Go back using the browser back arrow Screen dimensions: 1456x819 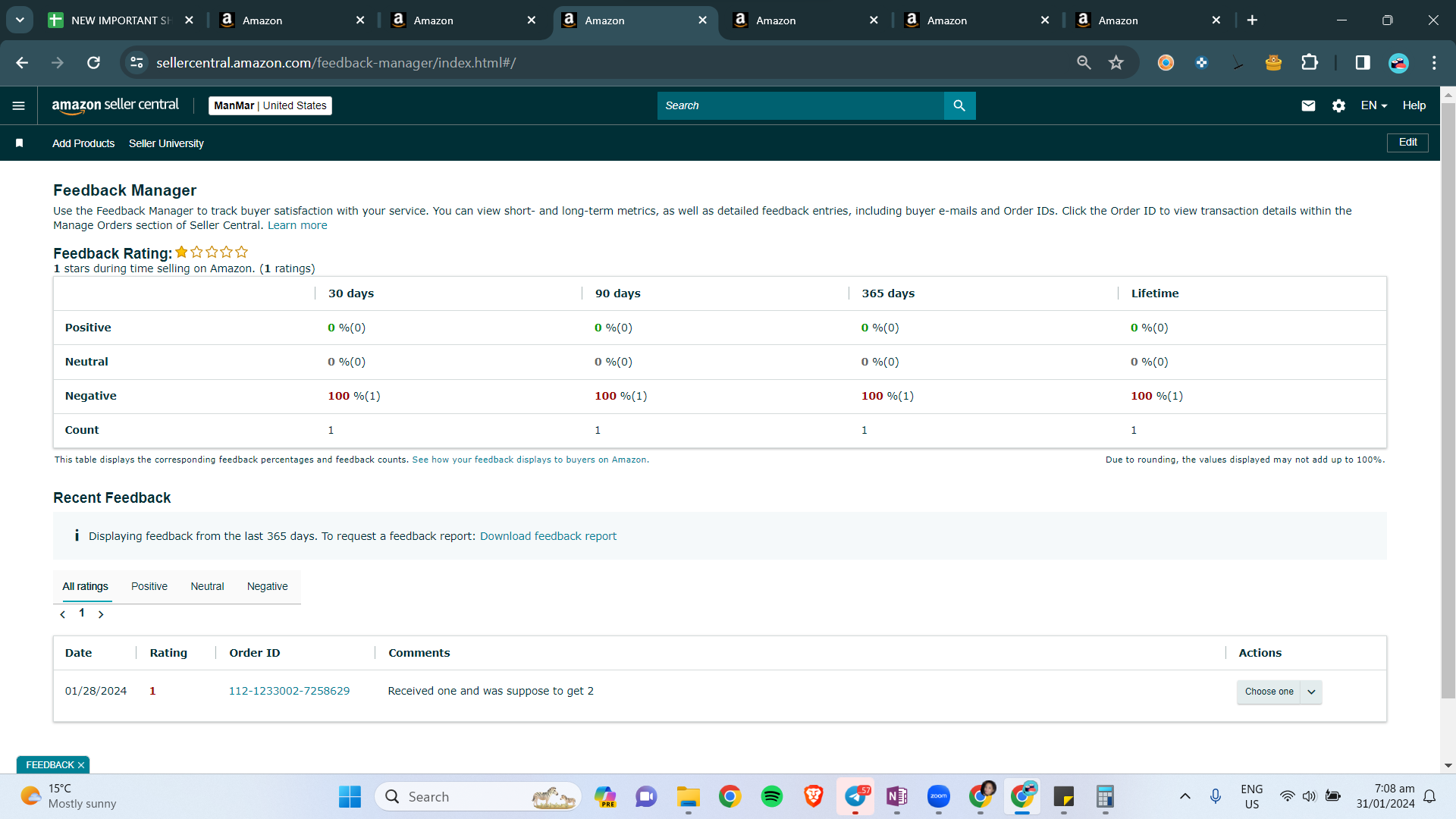(x=22, y=63)
